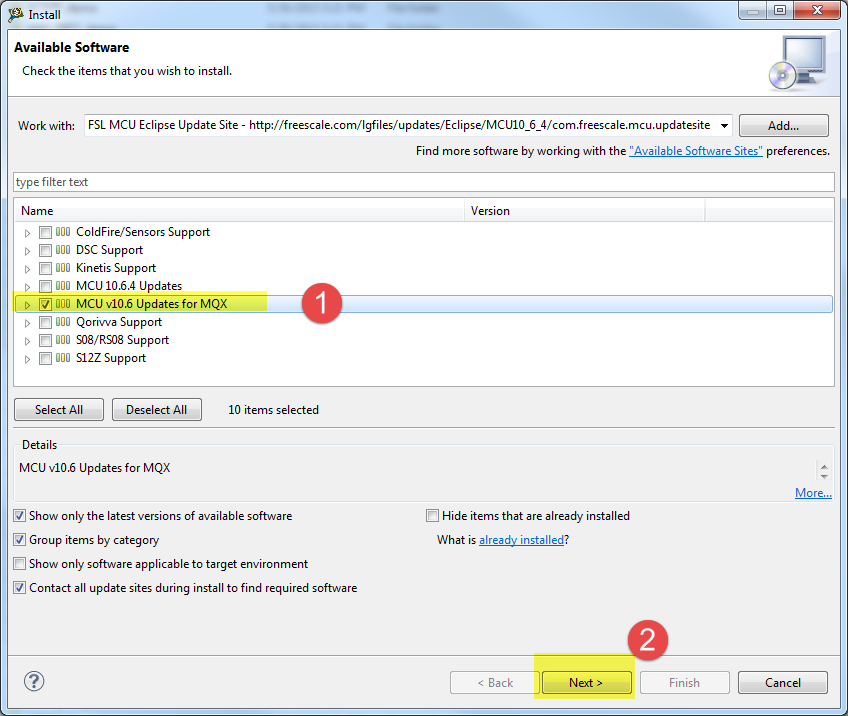This screenshot has height=716, width=848.
Task: Click the Qorivva Support category icon
Action: (63, 322)
